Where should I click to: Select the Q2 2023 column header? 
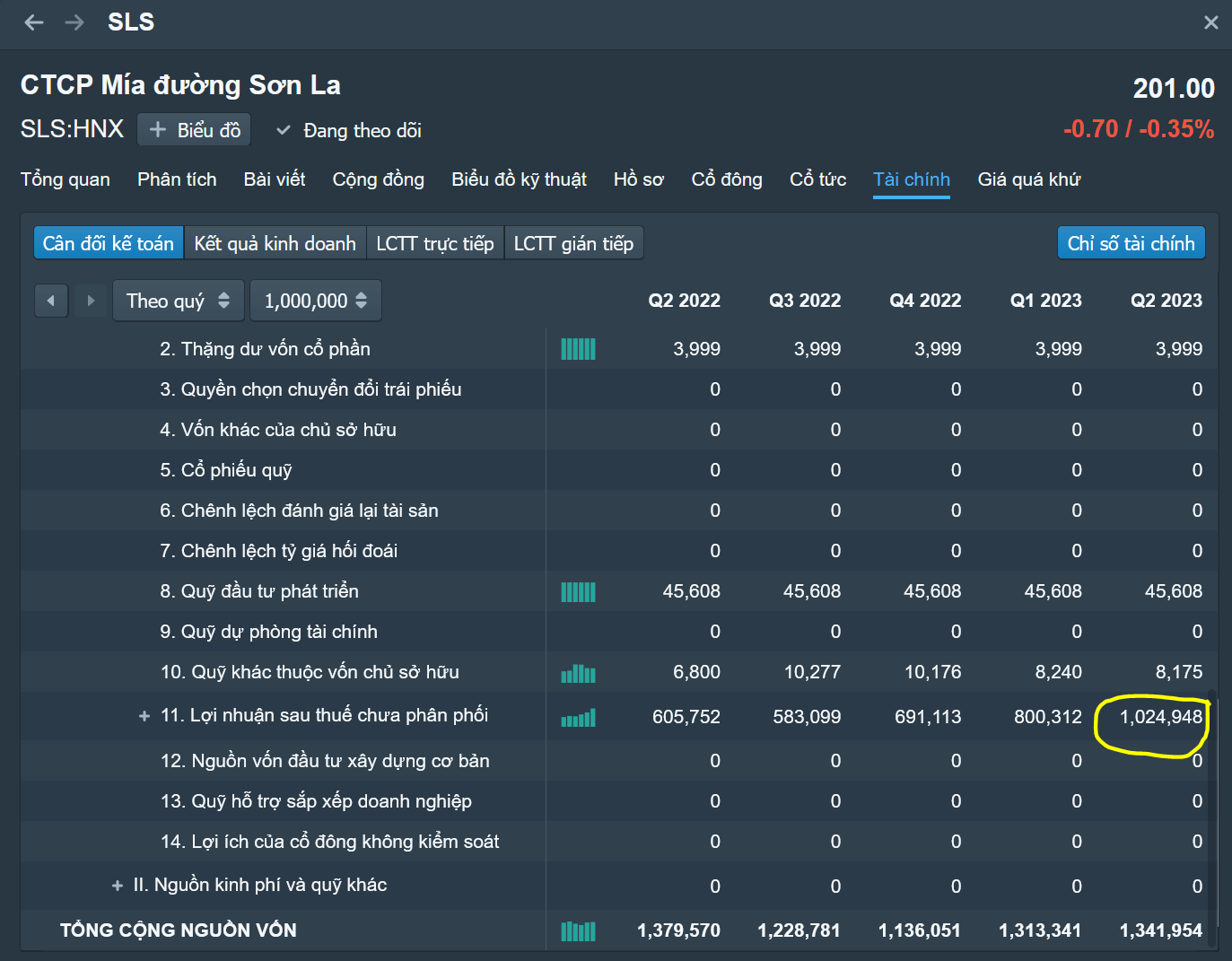click(x=1166, y=301)
